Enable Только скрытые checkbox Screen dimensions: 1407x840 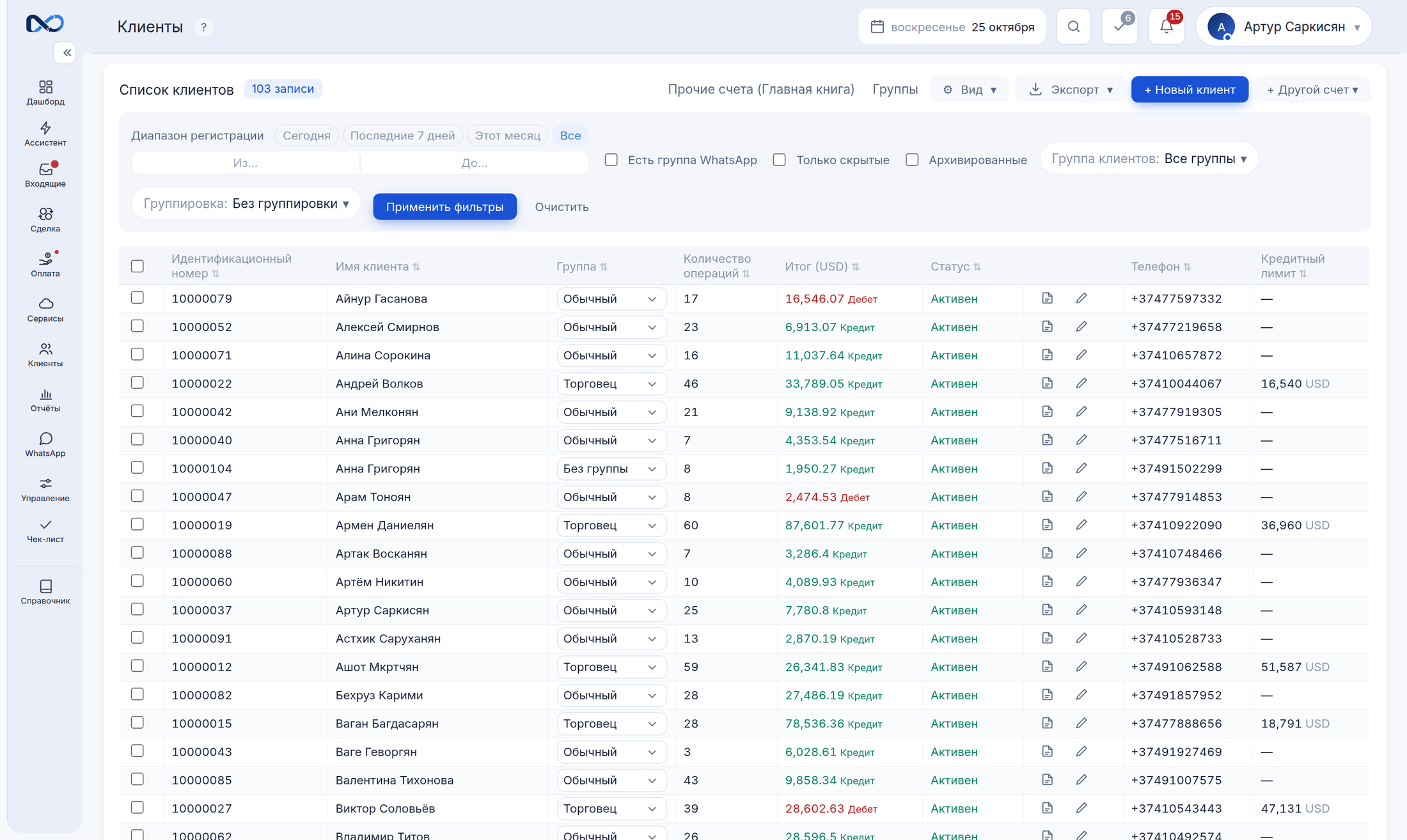779,160
